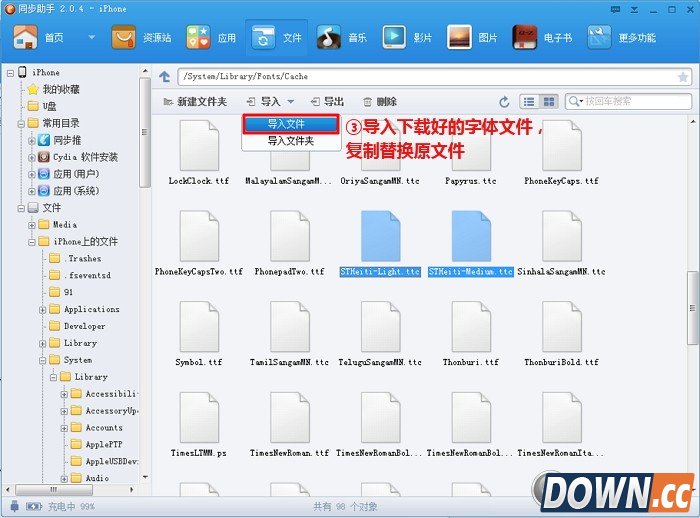Select the LockClock.ttf file icon
Screen dimensions: 700x518
(199, 145)
